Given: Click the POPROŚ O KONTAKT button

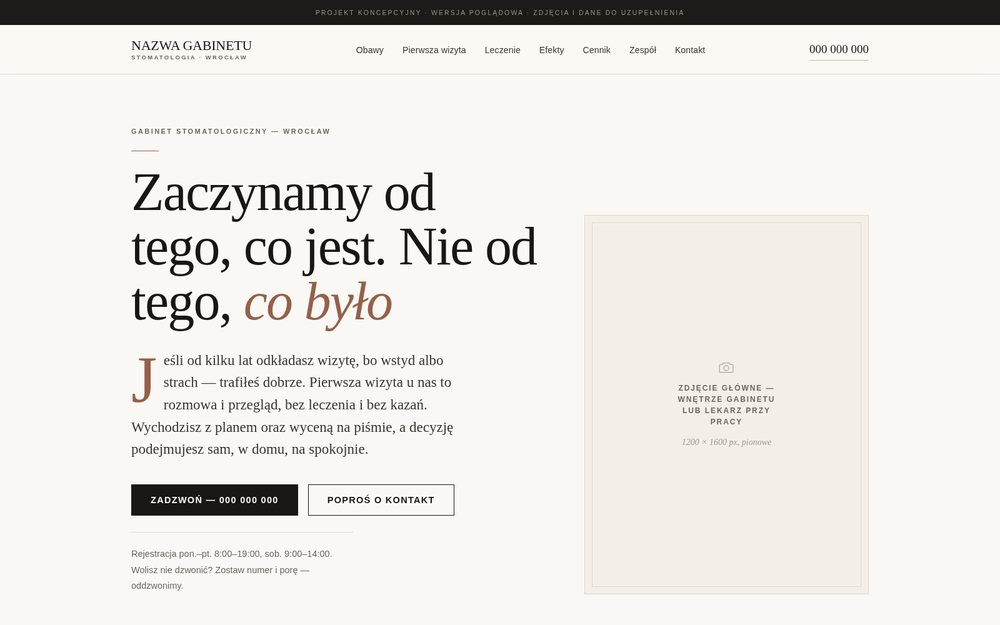Looking at the screenshot, I should click(x=381, y=500).
